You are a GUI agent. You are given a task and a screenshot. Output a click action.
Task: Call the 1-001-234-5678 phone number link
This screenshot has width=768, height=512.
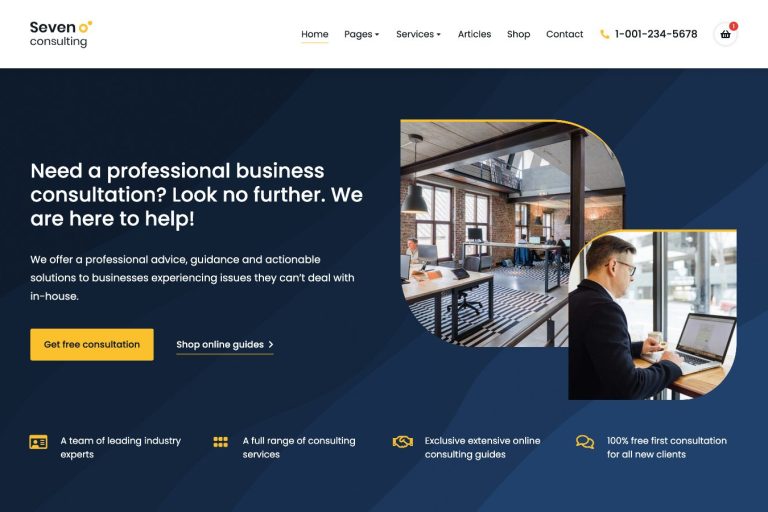pos(656,34)
